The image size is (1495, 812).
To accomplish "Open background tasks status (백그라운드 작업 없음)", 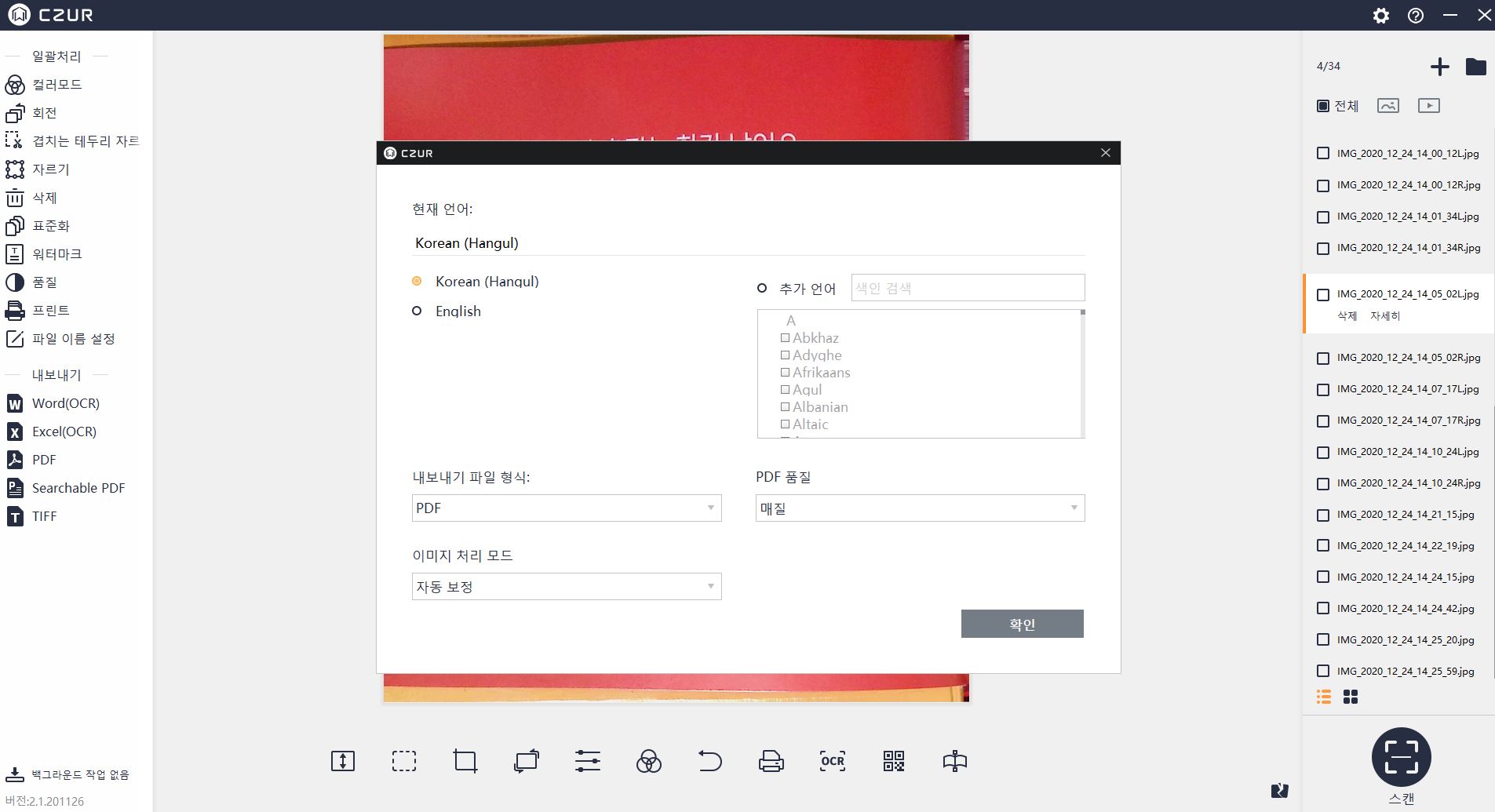I will (67, 775).
